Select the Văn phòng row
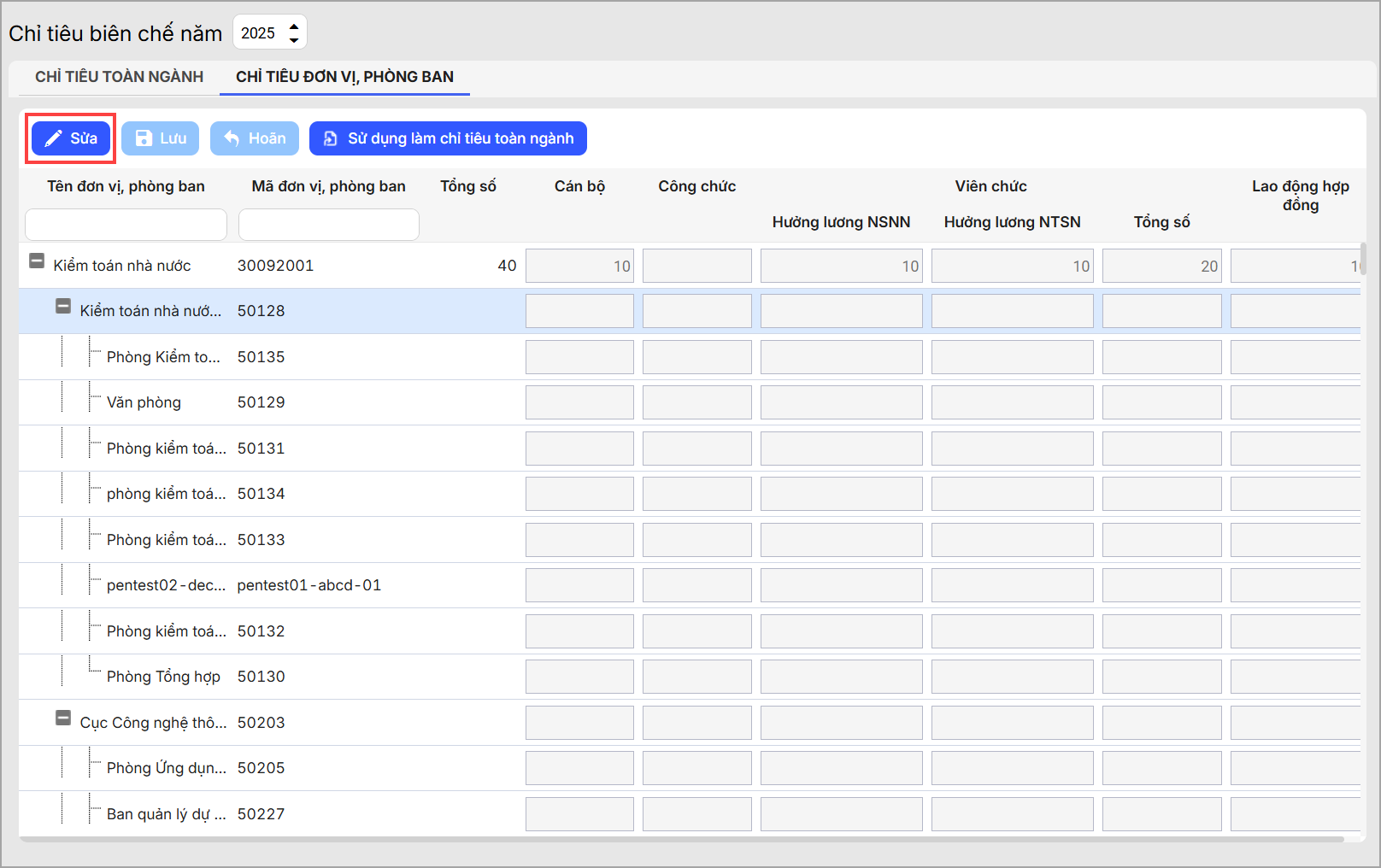Screen dimensions: 1381x868 tap(144, 402)
